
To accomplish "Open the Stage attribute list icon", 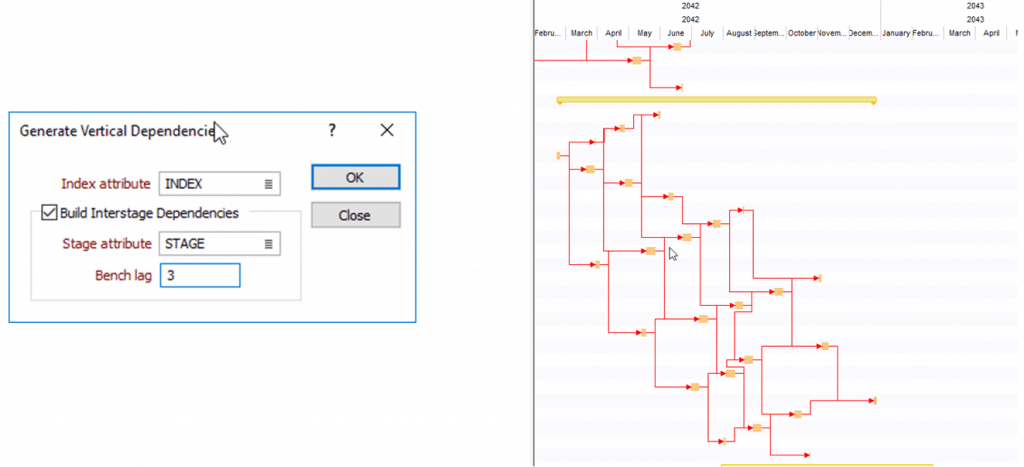I will (x=269, y=243).
